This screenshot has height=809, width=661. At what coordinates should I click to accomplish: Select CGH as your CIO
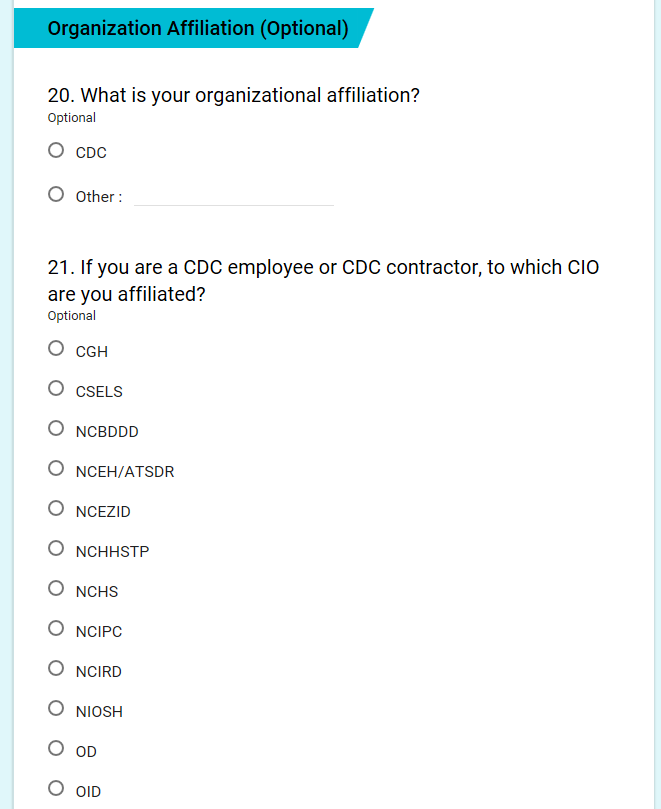(x=56, y=350)
